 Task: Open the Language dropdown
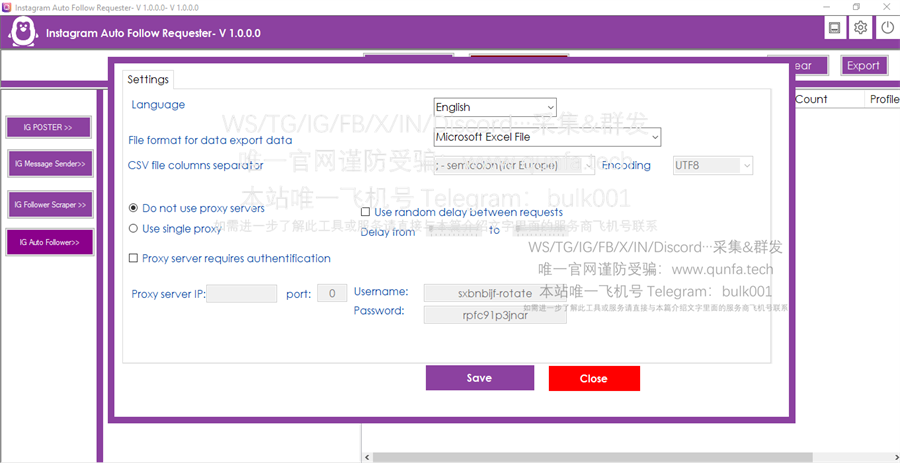(x=495, y=107)
